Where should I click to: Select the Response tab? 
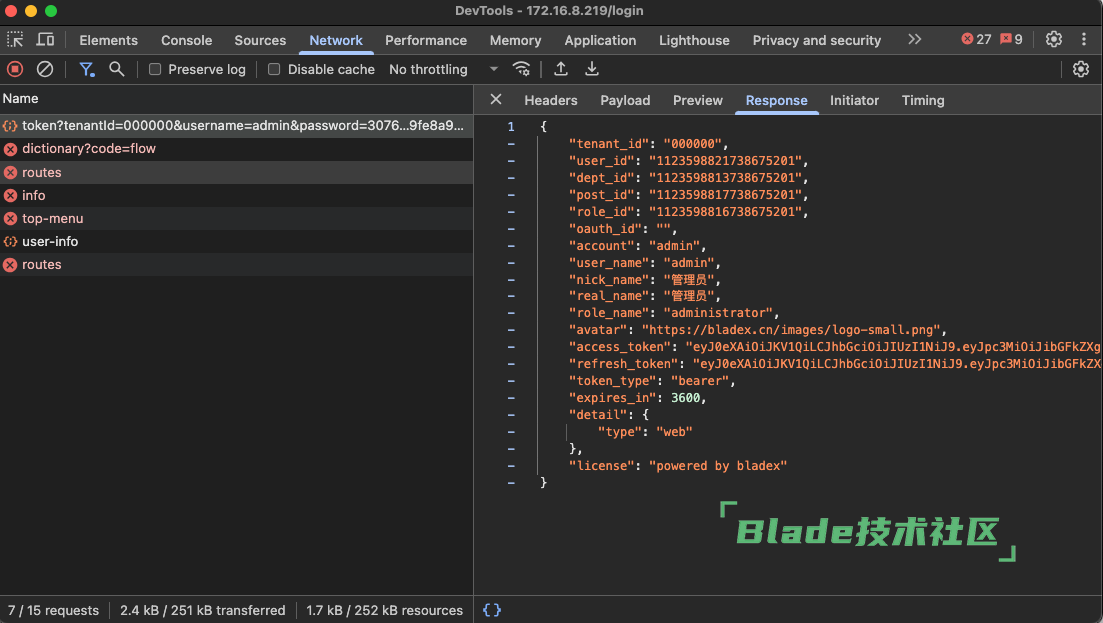click(x=777, y=101)
